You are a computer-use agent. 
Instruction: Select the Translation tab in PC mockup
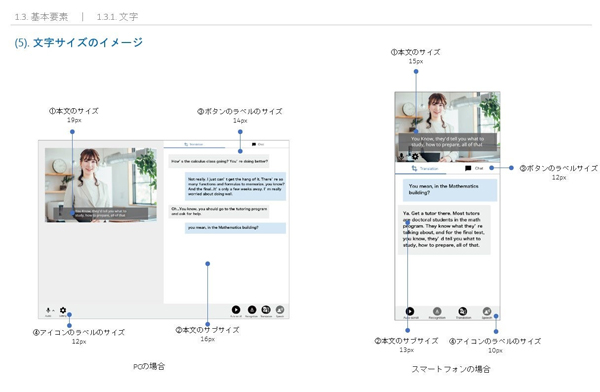click(x=194, y=144)
